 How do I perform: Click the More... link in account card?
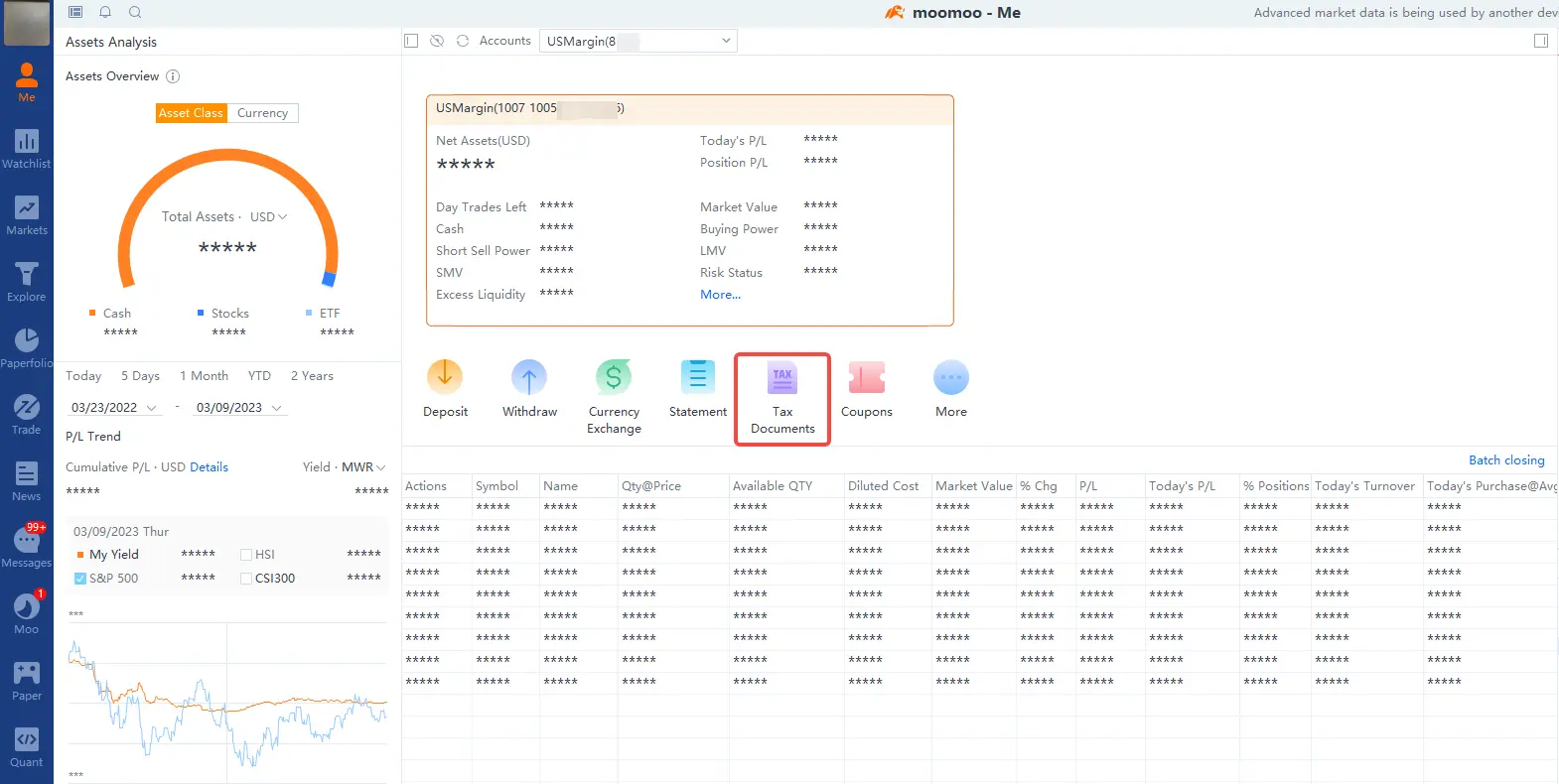click(721, 295)
